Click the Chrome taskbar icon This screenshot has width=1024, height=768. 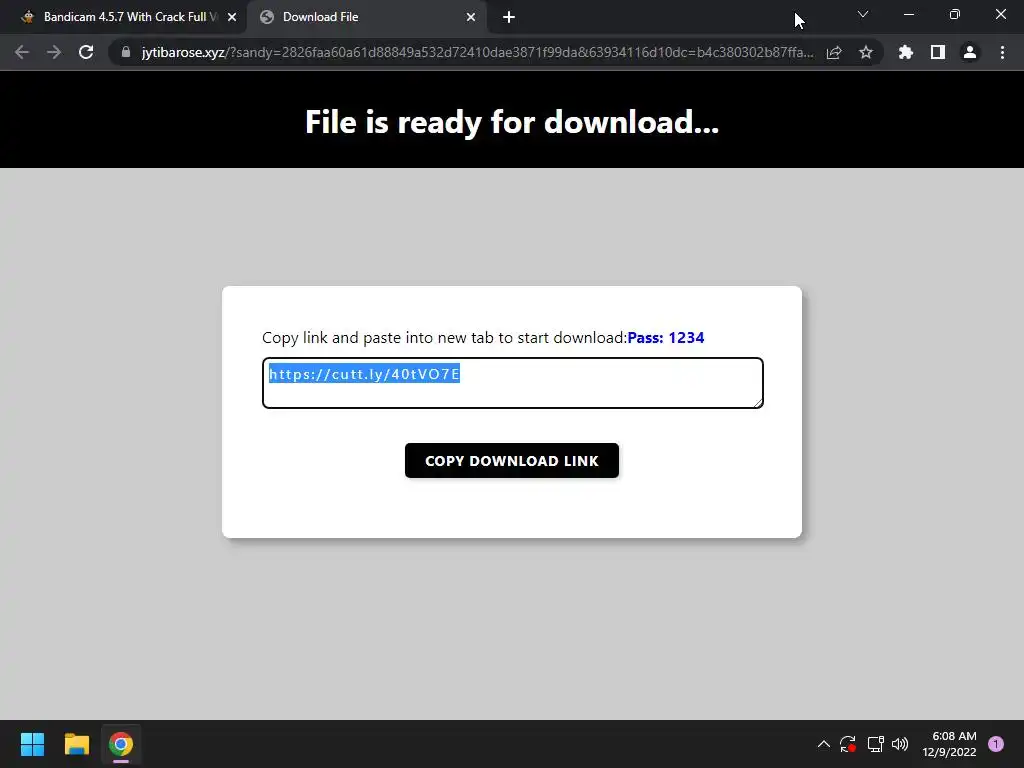tap(121, 744)
